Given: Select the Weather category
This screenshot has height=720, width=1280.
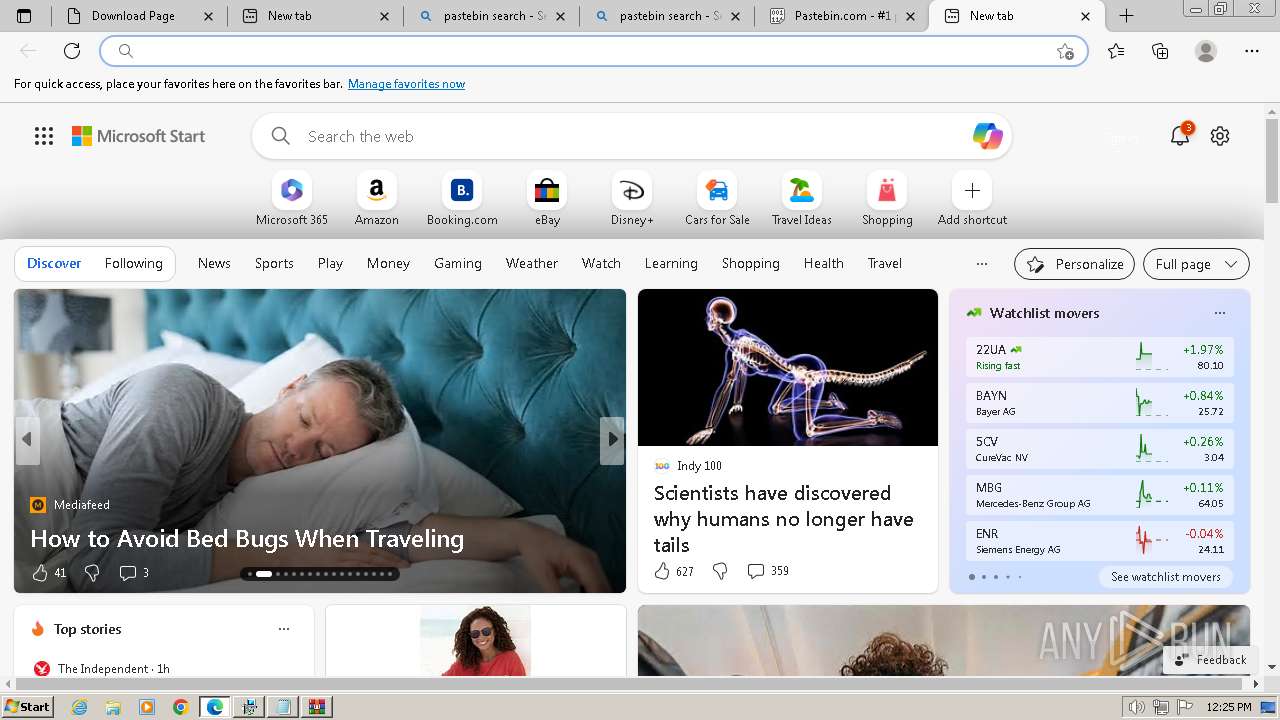Looking at the screenshot, I should pyautogui.click(x=531, y=263).
